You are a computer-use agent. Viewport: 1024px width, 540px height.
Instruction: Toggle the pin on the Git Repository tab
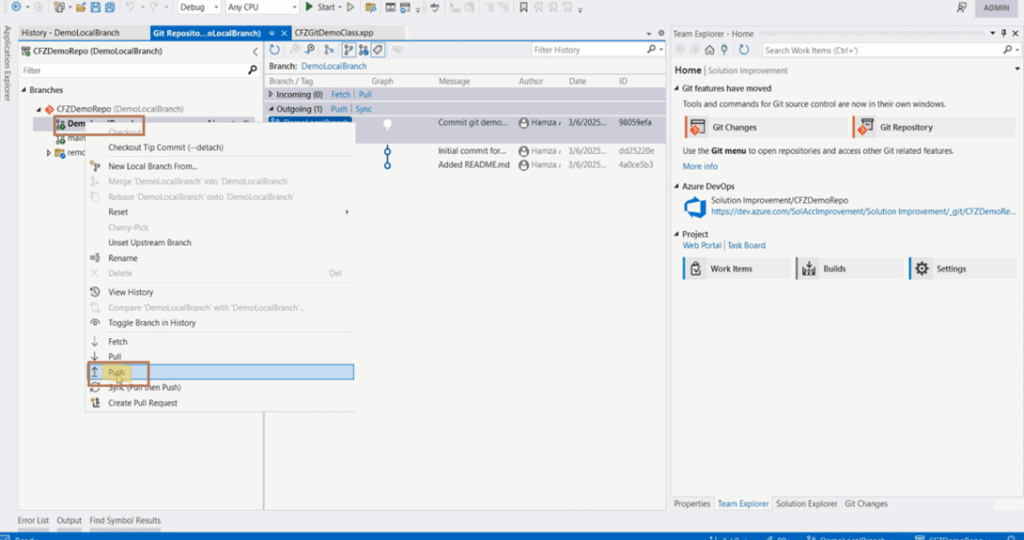click(272, 33)
